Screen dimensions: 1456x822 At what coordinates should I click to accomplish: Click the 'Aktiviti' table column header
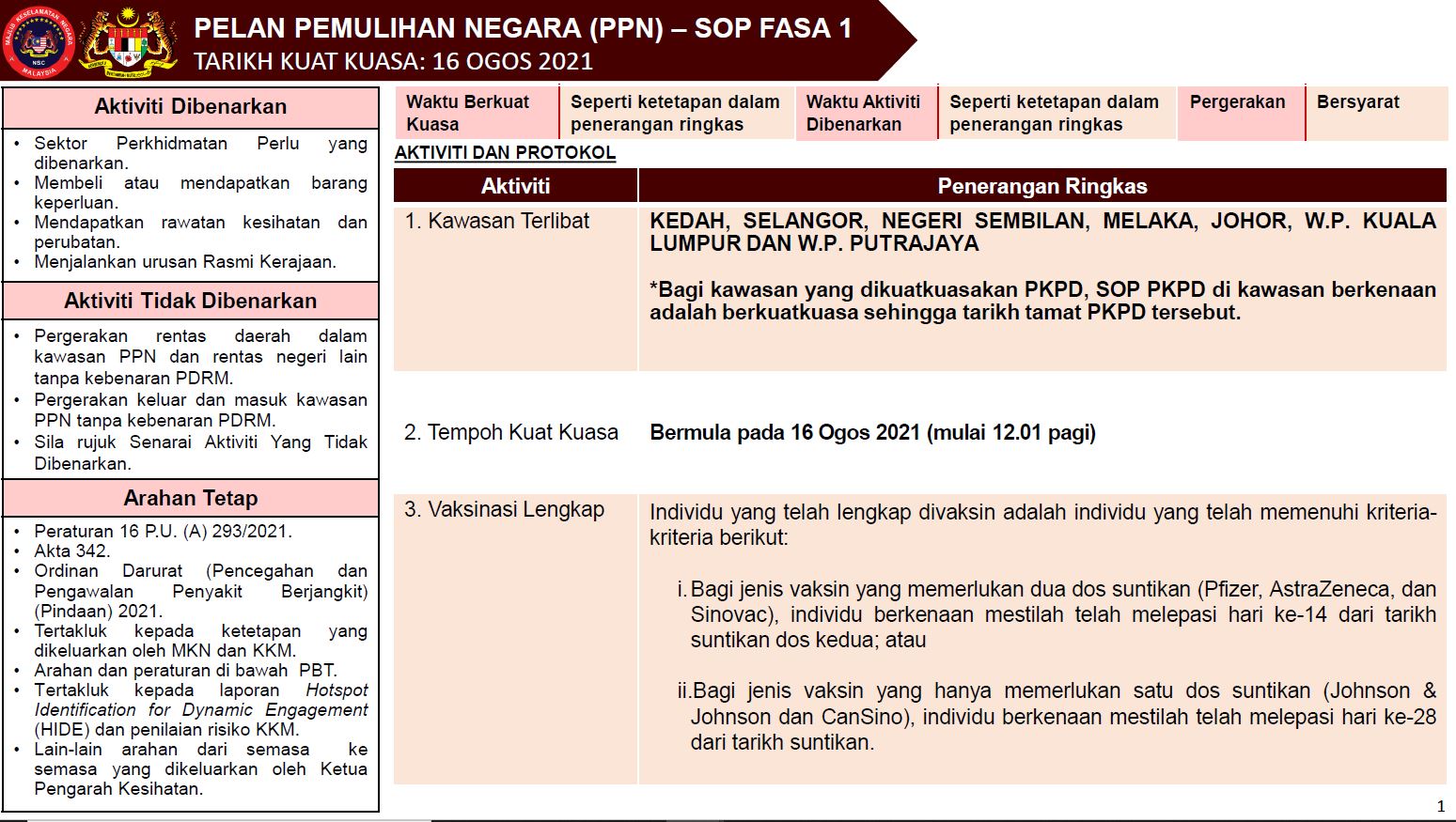point(515,186)
